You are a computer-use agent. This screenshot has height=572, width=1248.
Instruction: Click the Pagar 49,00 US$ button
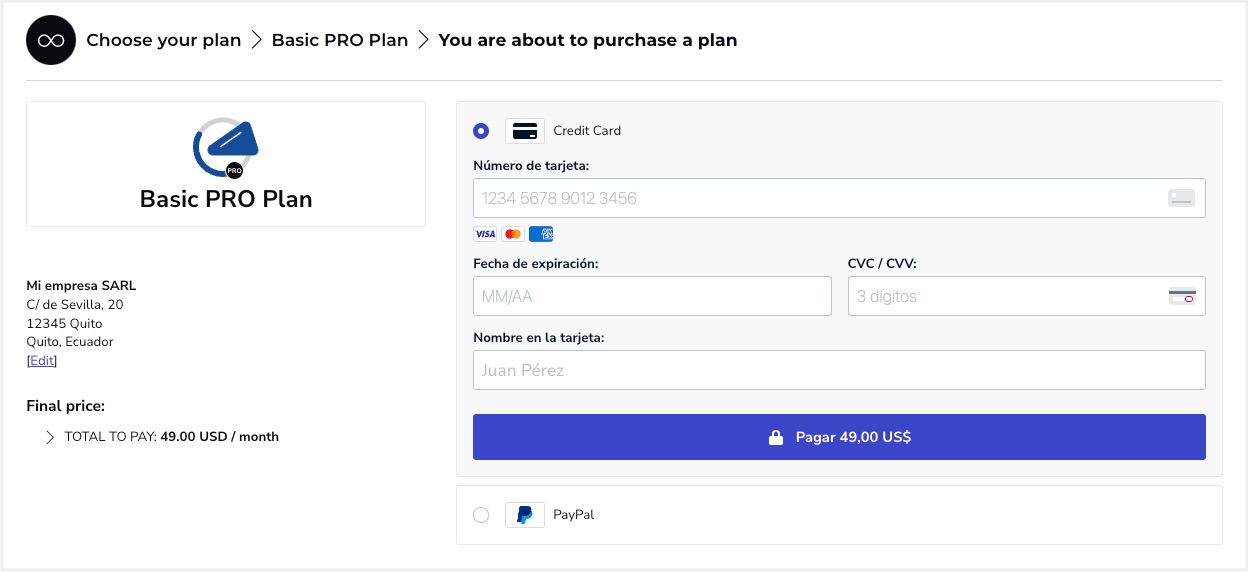[x=839, y=437]
